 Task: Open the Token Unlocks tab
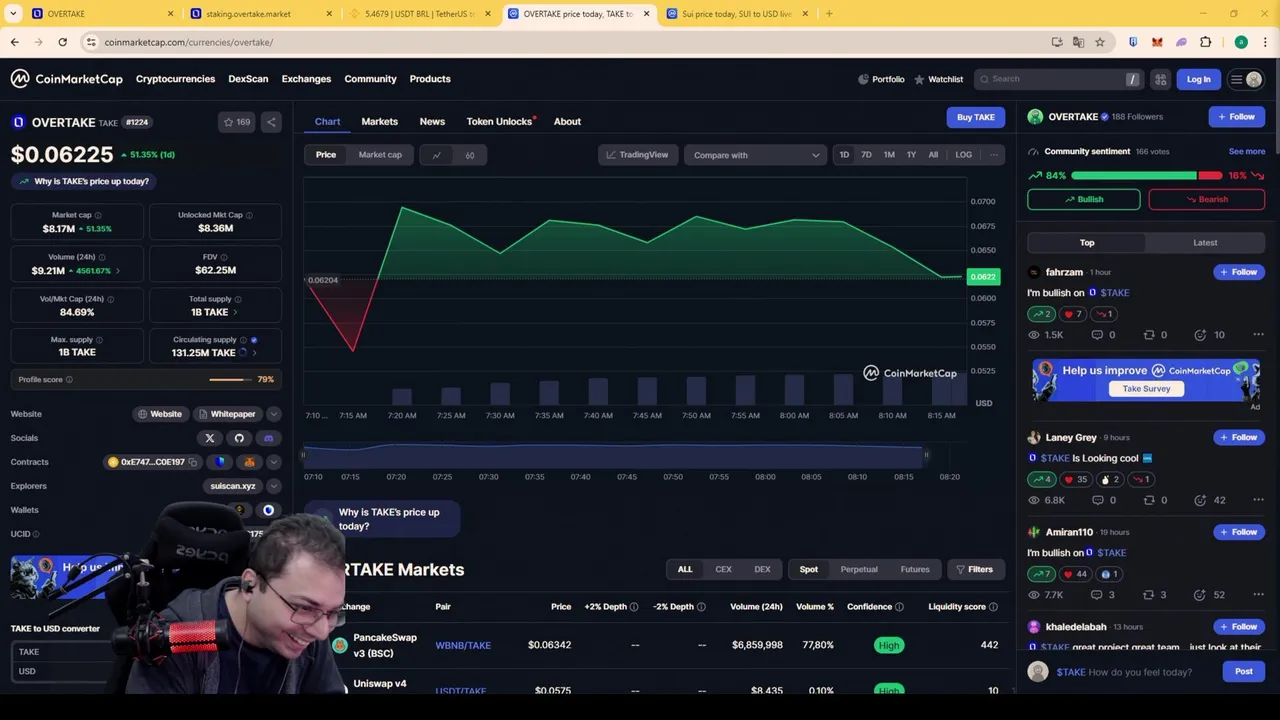[x=499, y=121]
